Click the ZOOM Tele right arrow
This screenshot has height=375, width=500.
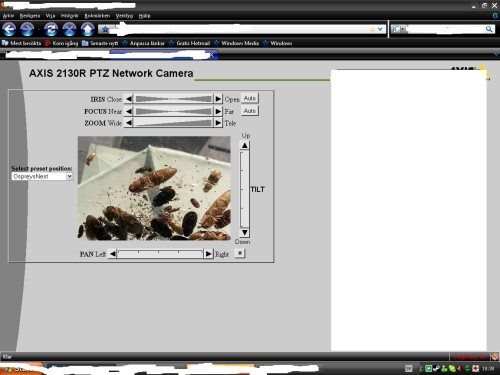click(x=218, y=123)
